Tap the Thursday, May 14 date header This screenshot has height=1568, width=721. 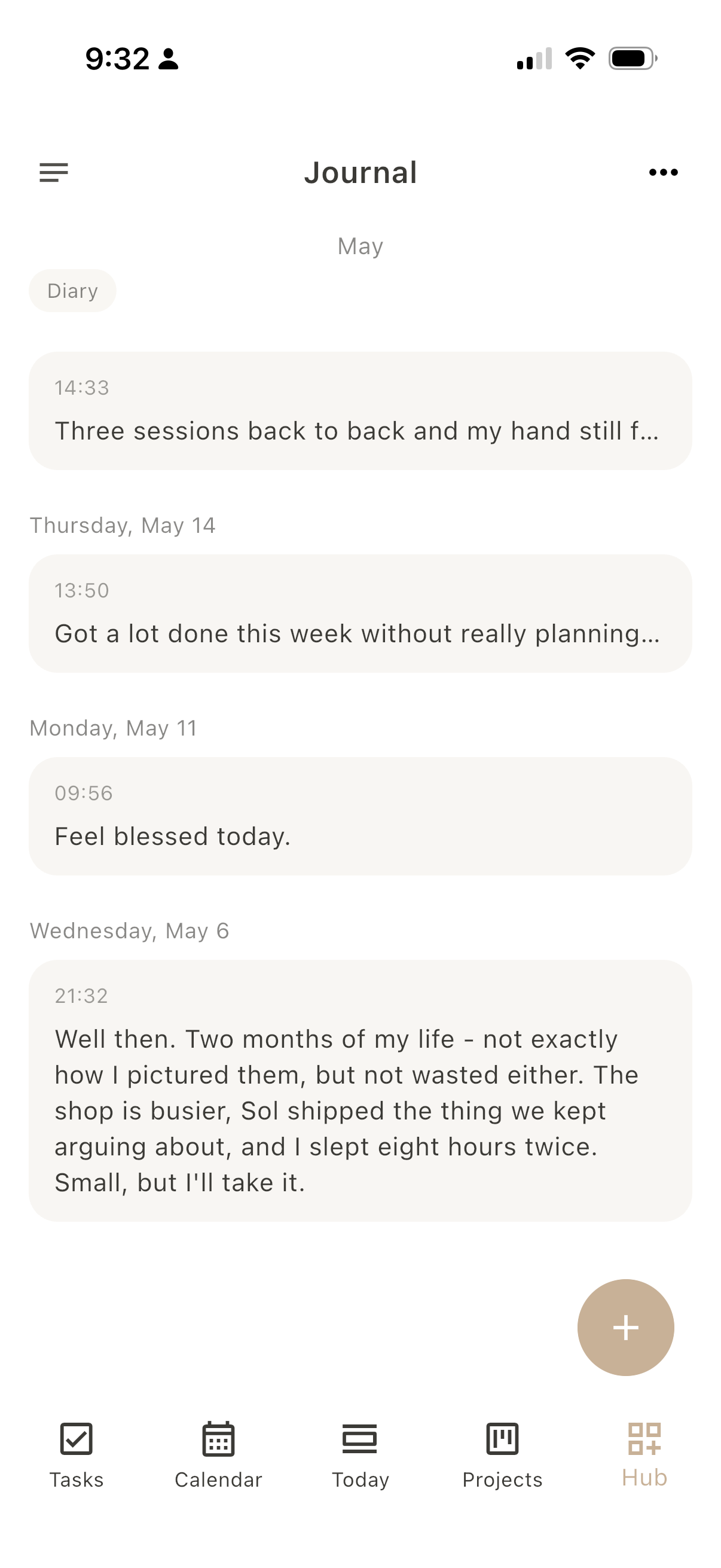click(123, 525)
